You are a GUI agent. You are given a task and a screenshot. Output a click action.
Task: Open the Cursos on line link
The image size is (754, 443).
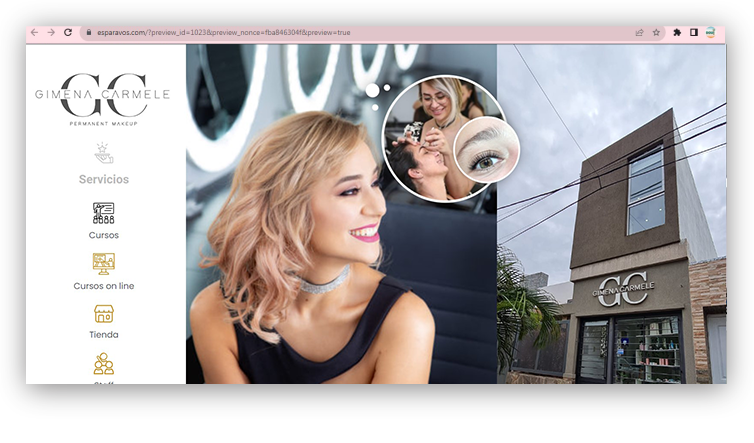(x=104, y=286)
